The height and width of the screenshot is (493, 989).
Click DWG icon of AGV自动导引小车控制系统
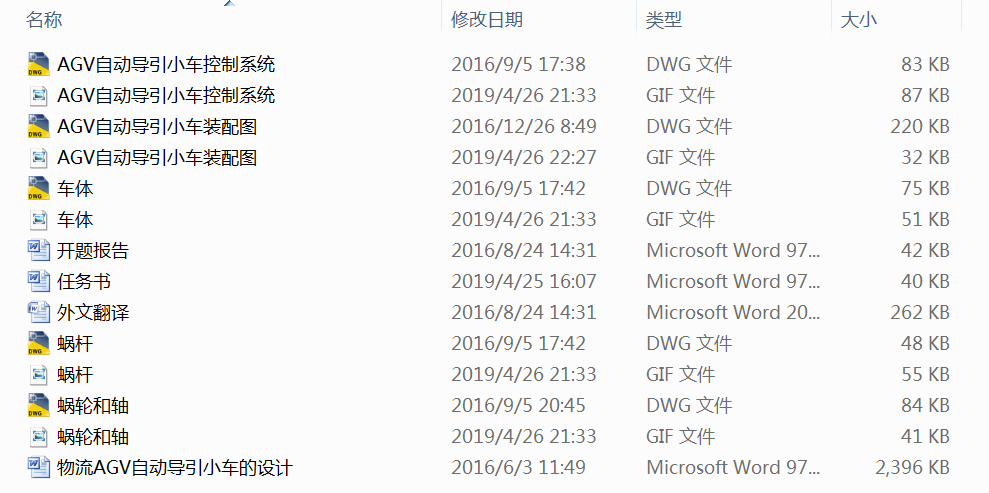[x=39, y=65]
